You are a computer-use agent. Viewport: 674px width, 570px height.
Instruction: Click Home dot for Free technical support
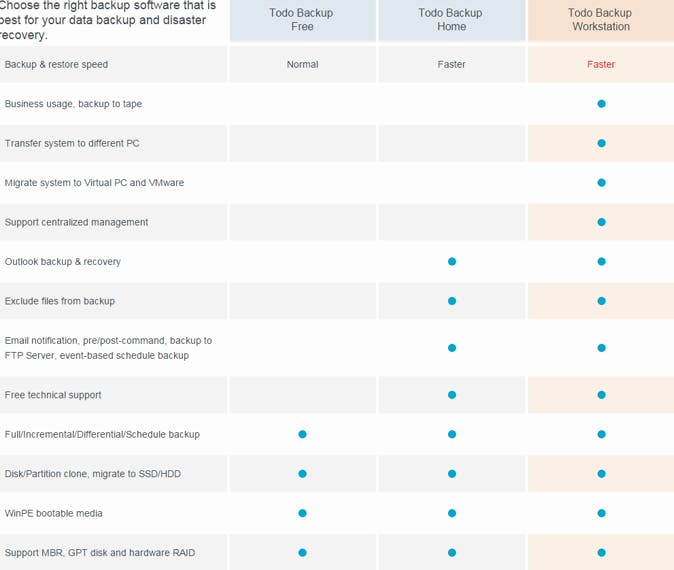coord(452,395)
